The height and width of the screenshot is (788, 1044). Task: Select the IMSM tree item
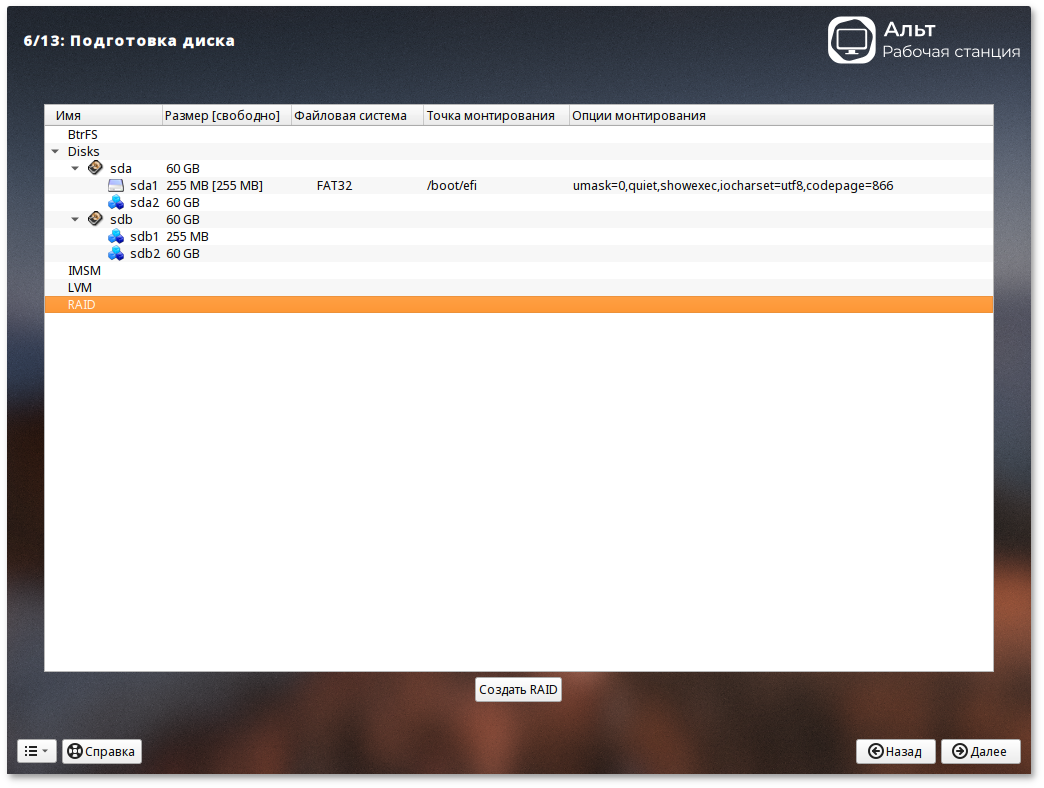(83, 270)
